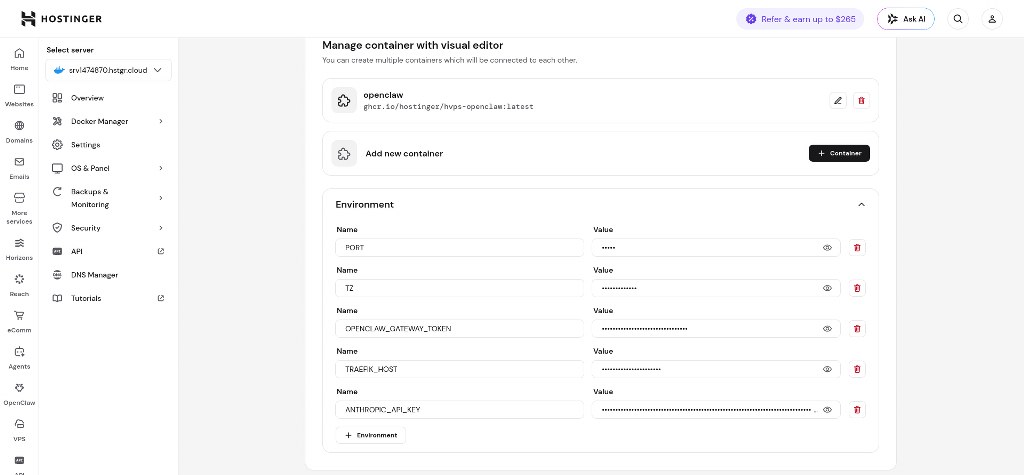Click the Hostinger logo
The width and height of the screenshot is (1024, 475).
pos(61,18)
